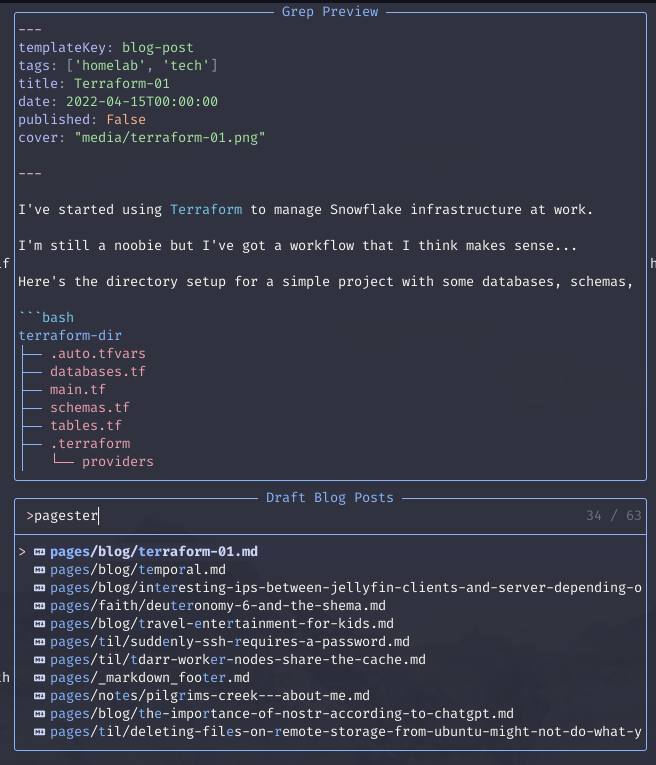Click the 34 / 63 result counter
The width and height of the screenshot is (656, 765).
[x=614, y=516]
